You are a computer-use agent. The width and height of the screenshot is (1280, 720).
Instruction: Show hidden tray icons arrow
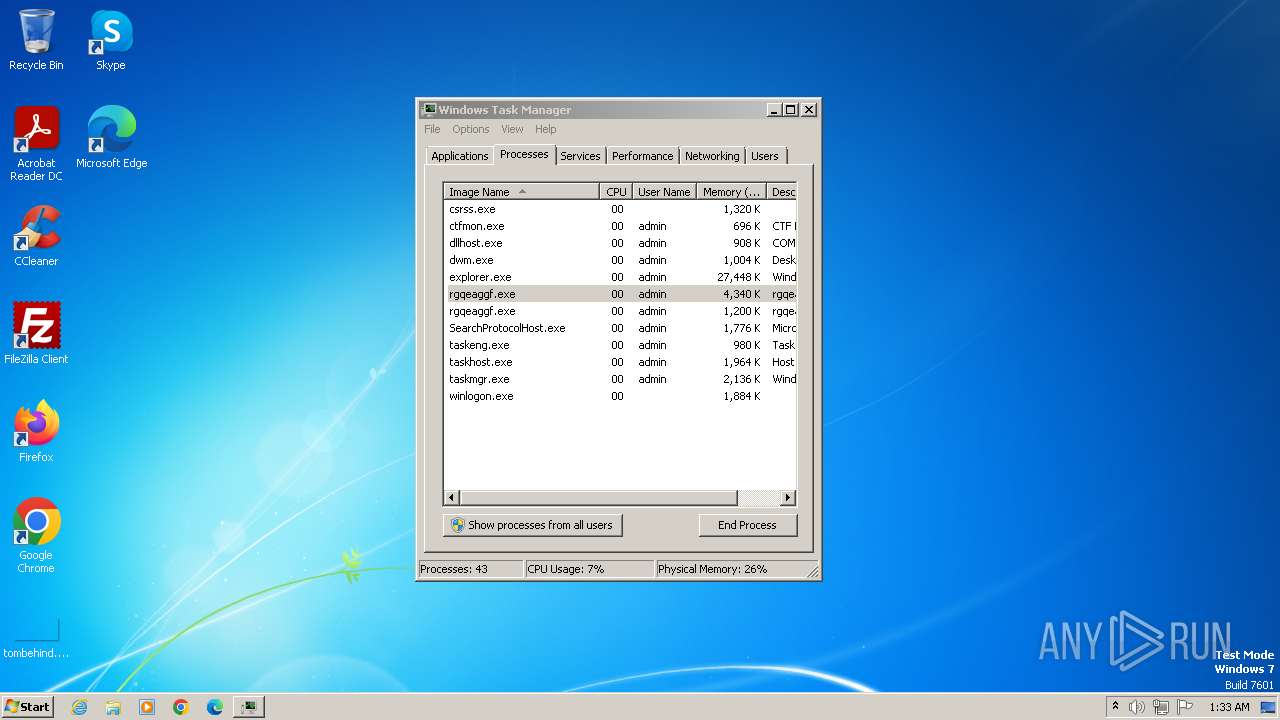point(1115,707)
